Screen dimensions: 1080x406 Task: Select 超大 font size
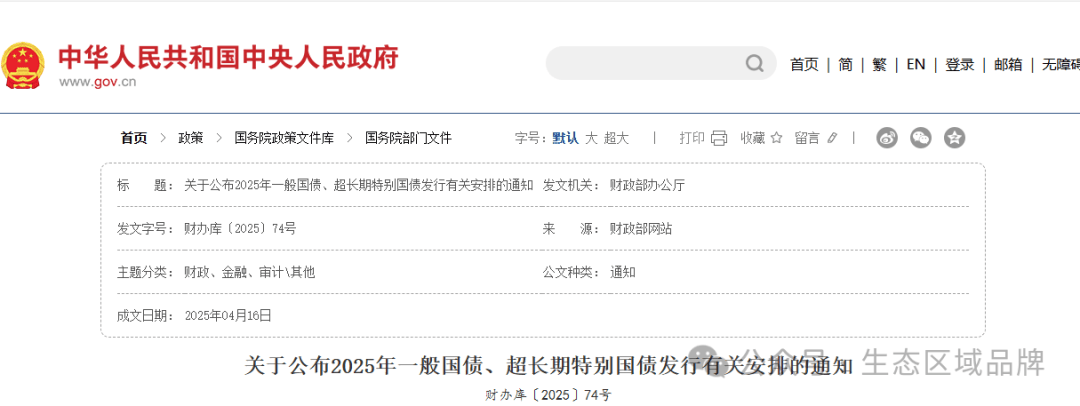616,138
